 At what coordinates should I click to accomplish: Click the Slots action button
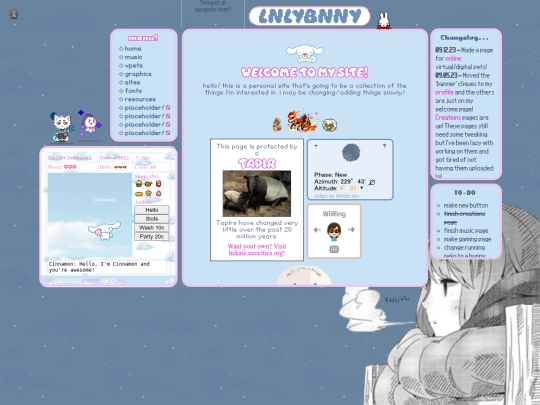point(152,219)
